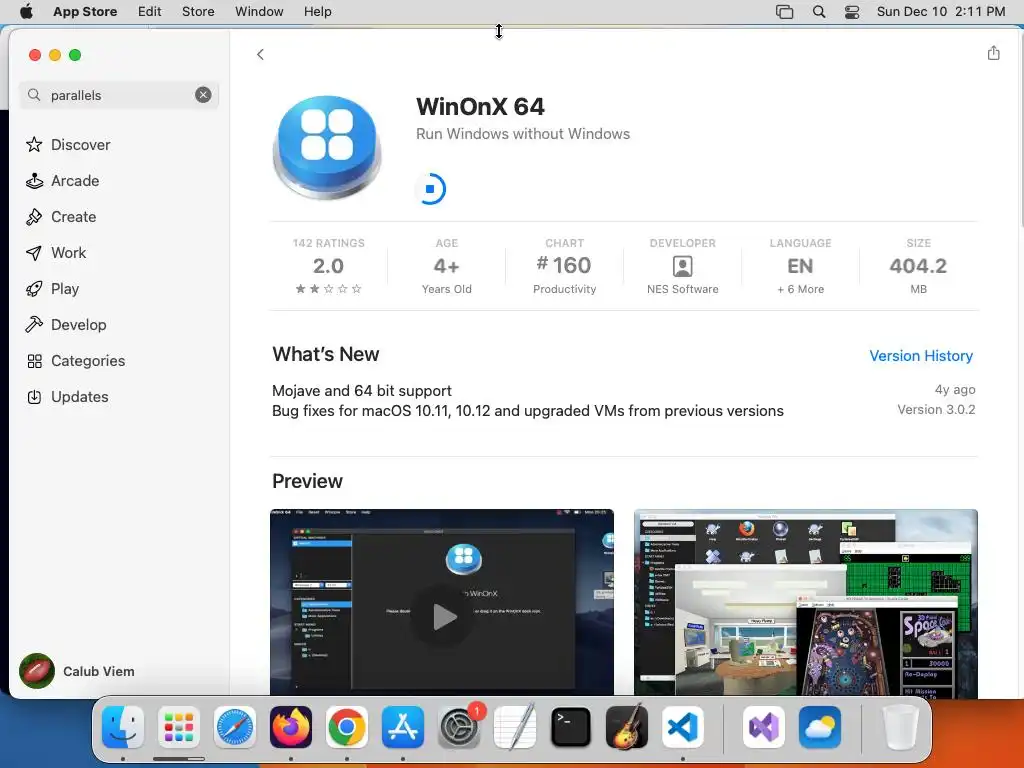
Task: Open TextEdit from the Dock
Action: point(515,727)
